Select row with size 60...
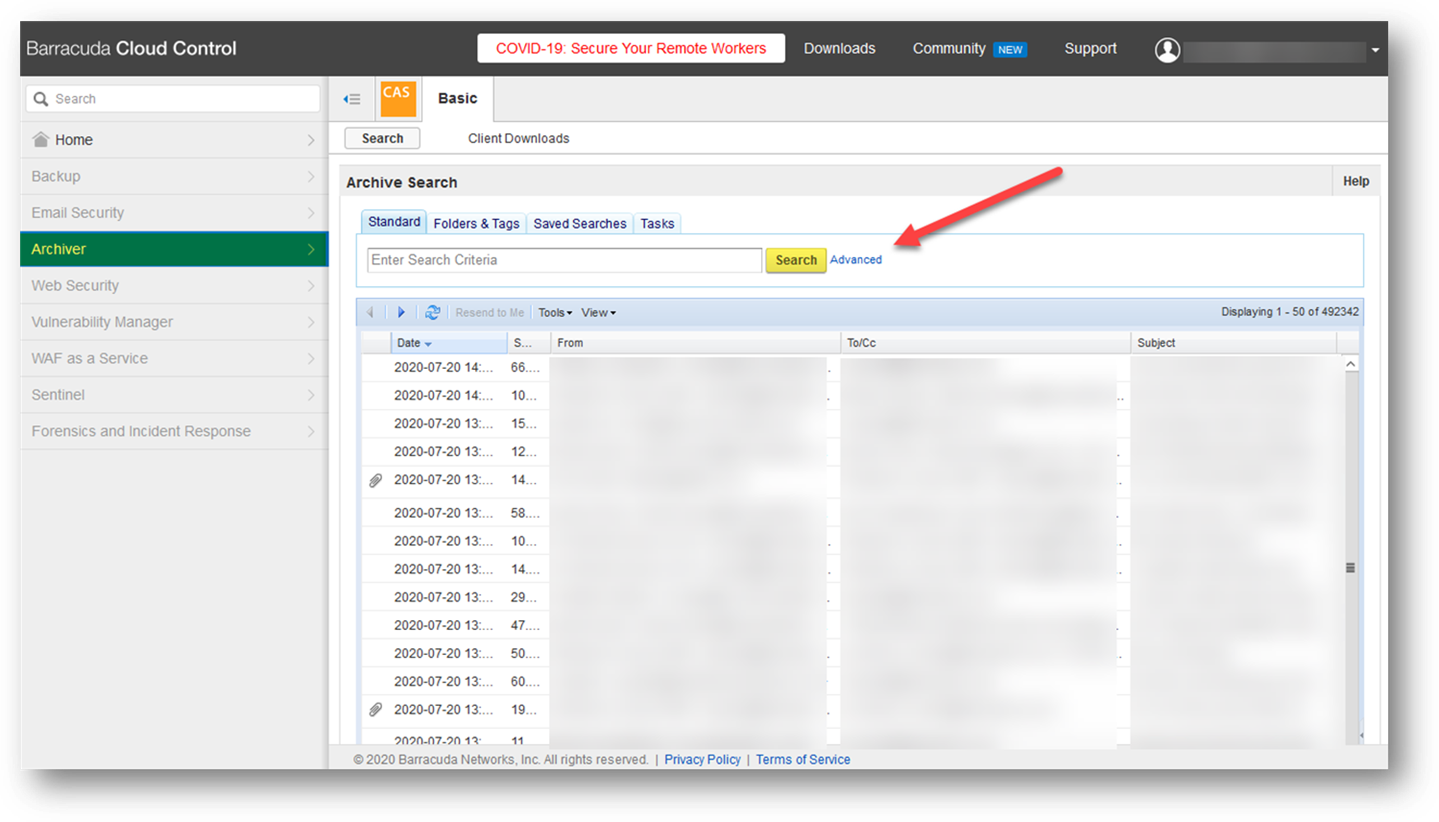The width and height of the screenshot is (1439, 822). coord(852,681)
